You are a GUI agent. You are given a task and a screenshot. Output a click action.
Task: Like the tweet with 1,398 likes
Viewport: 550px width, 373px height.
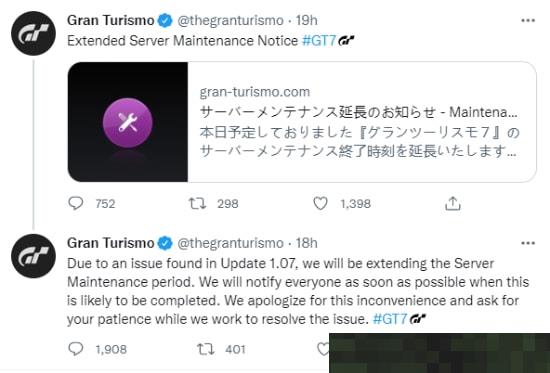click(x=320, y=203)
